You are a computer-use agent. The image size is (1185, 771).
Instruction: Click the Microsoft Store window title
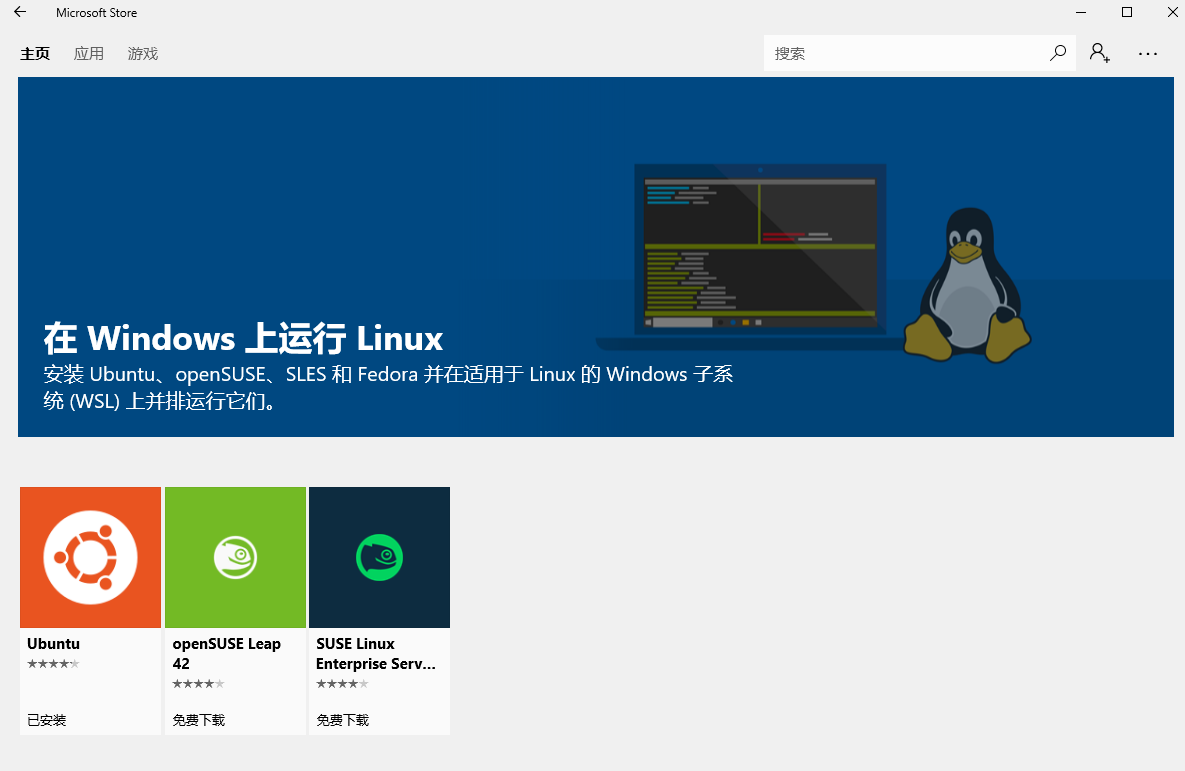(x=97, y=13)
